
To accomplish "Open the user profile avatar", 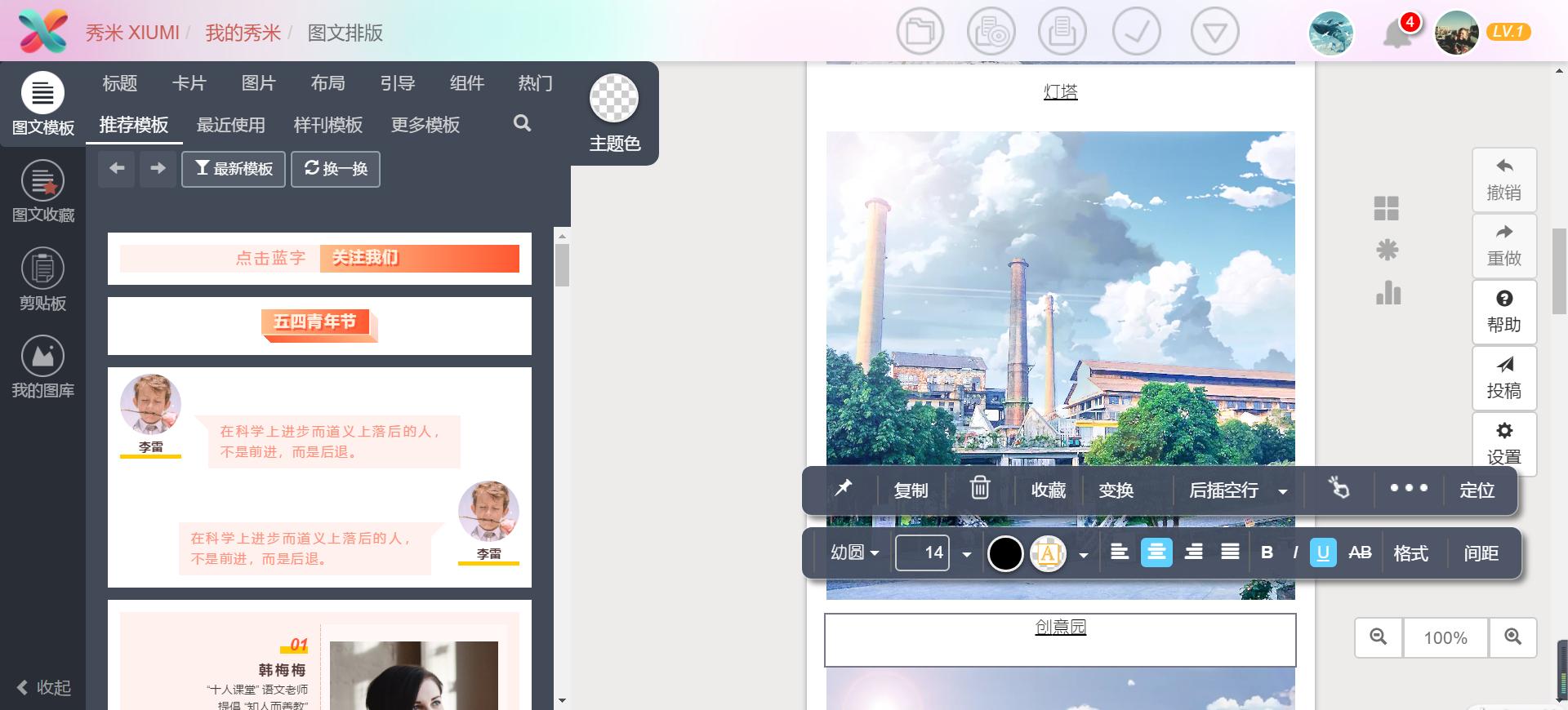I will coord(1457,33).
